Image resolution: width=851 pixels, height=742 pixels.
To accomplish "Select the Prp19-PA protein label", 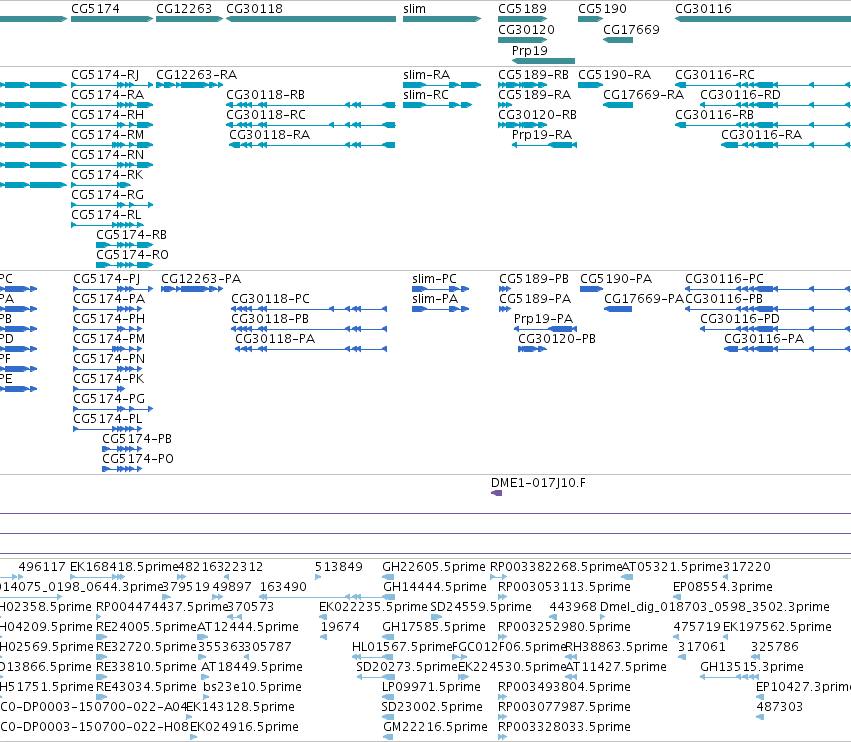I will pos(543,319).
